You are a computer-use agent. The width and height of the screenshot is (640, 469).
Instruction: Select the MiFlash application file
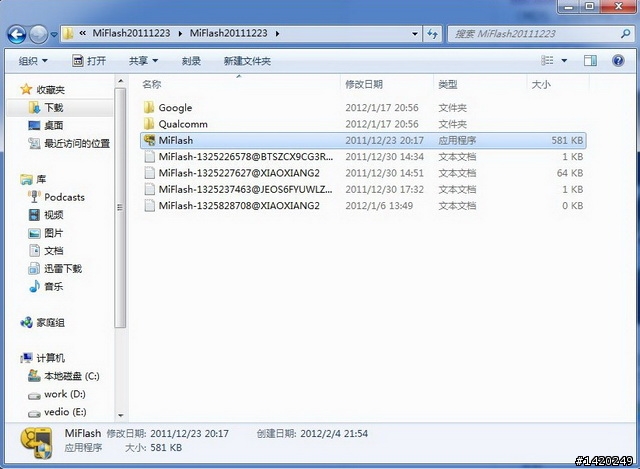[x=363, y=140]
